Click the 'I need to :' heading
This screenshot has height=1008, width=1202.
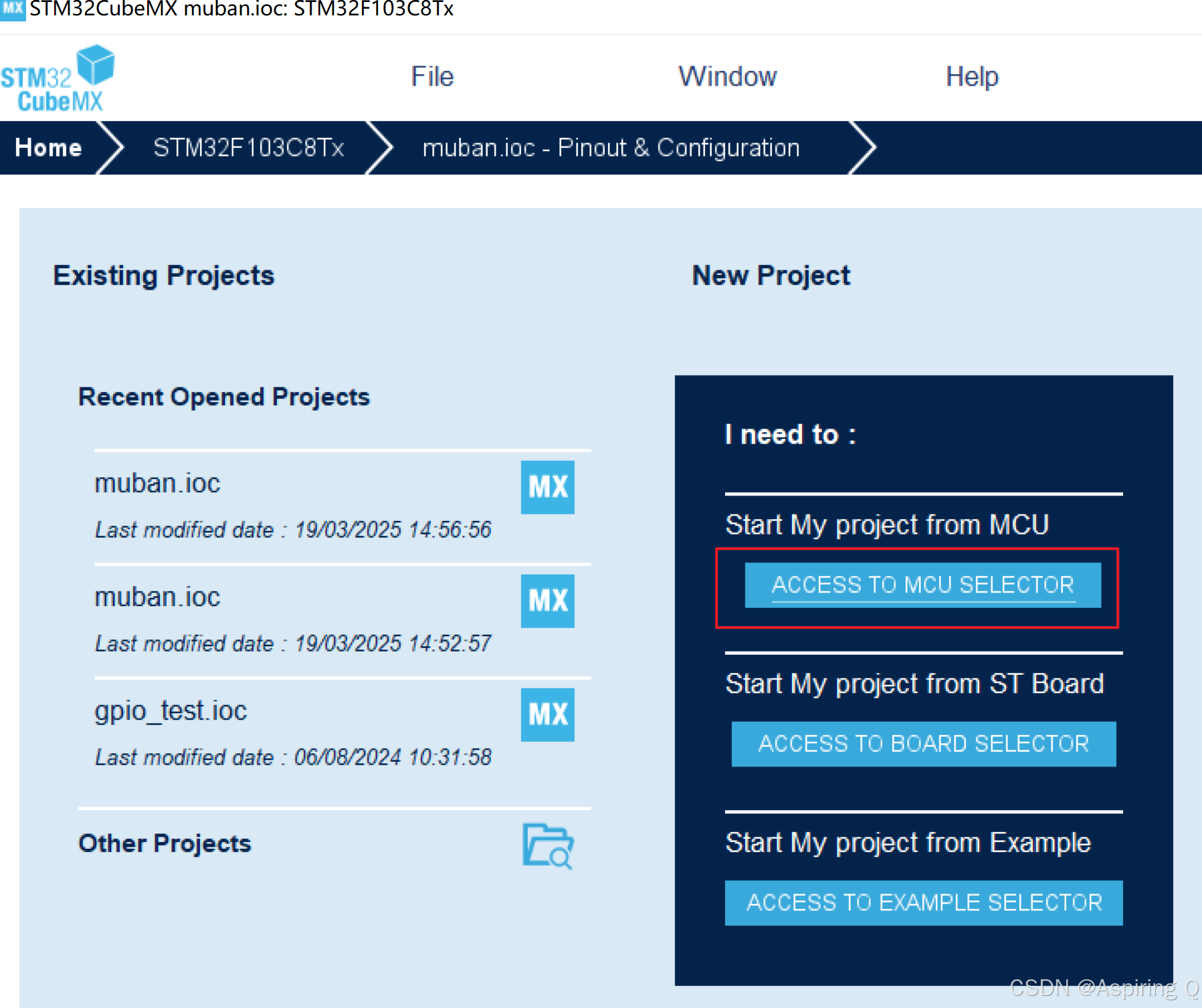click(791, 435)
